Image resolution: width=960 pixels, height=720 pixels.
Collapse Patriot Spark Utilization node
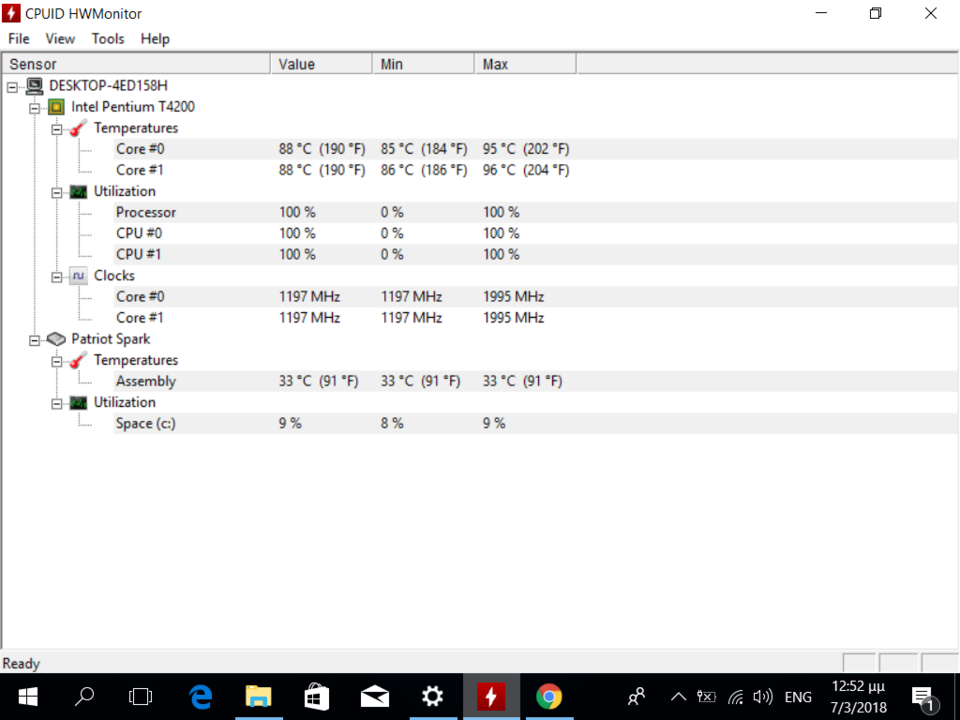point(57,404)
